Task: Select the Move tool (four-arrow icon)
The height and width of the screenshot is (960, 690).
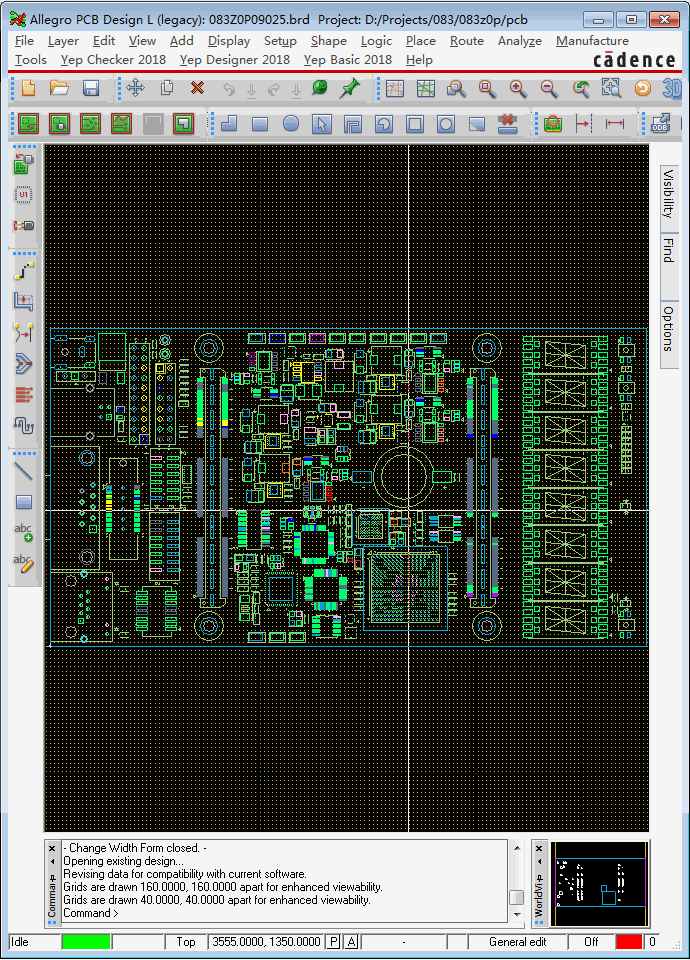Action: click(x=135, y=89)
